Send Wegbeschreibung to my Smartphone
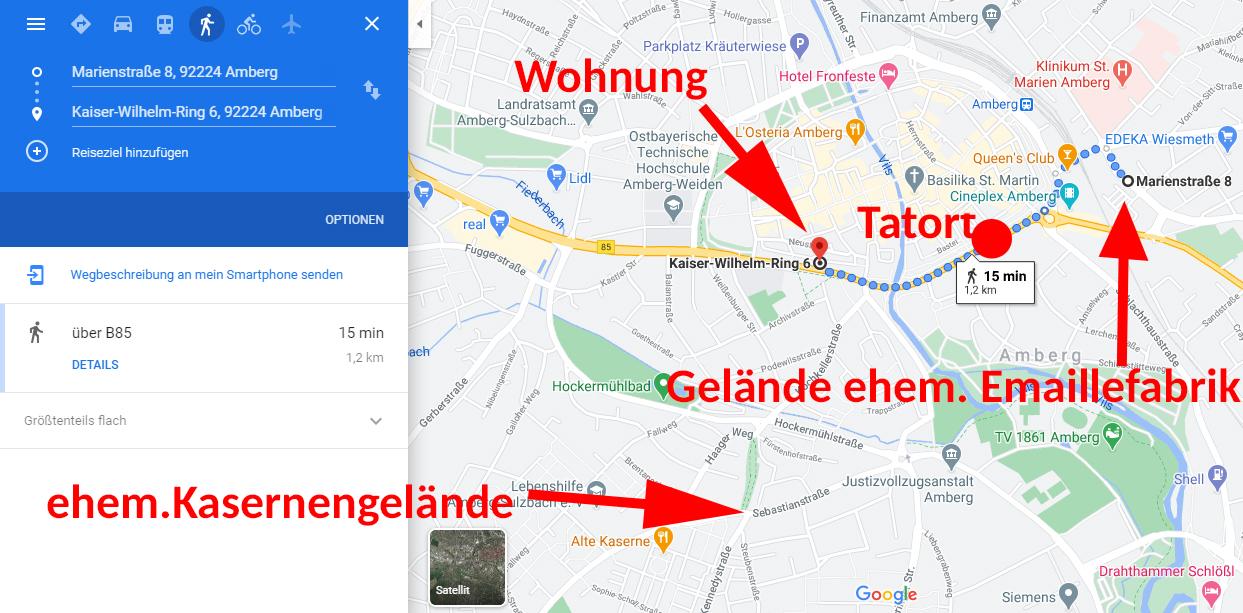This screenshot has width=1243, height=613. [x=204, y=274]
